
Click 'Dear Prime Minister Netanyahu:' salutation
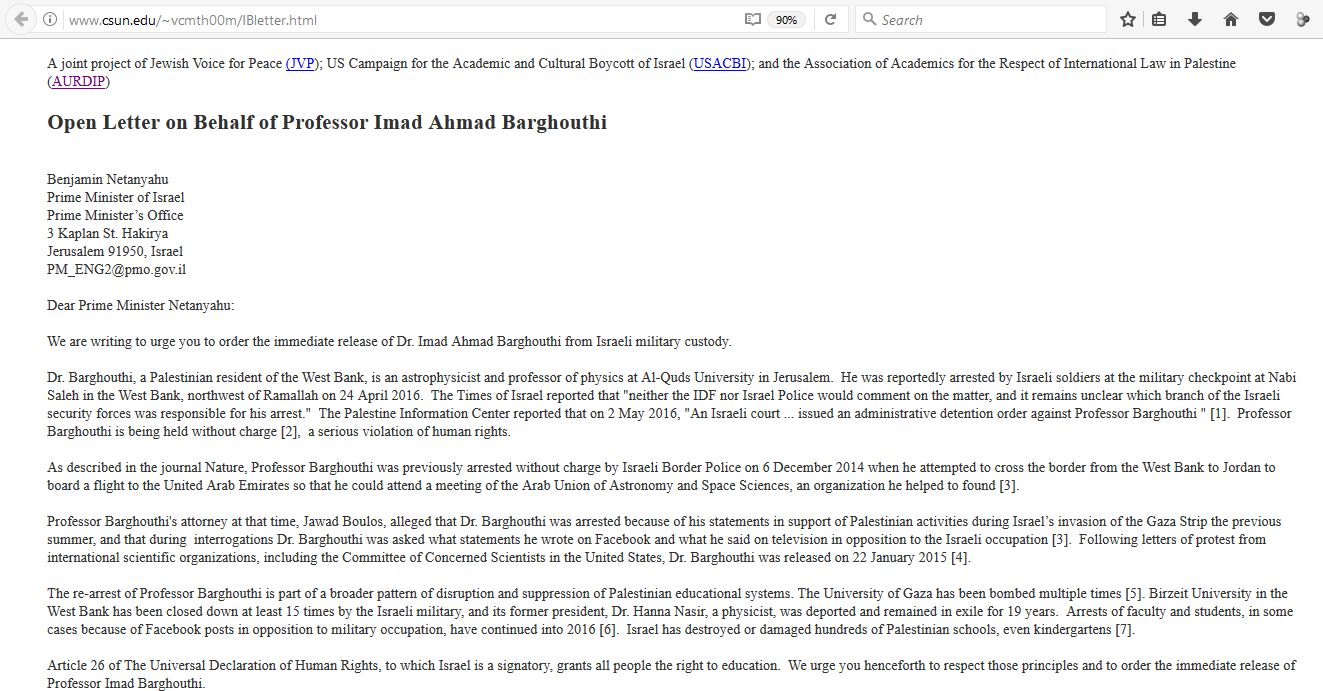141,305
